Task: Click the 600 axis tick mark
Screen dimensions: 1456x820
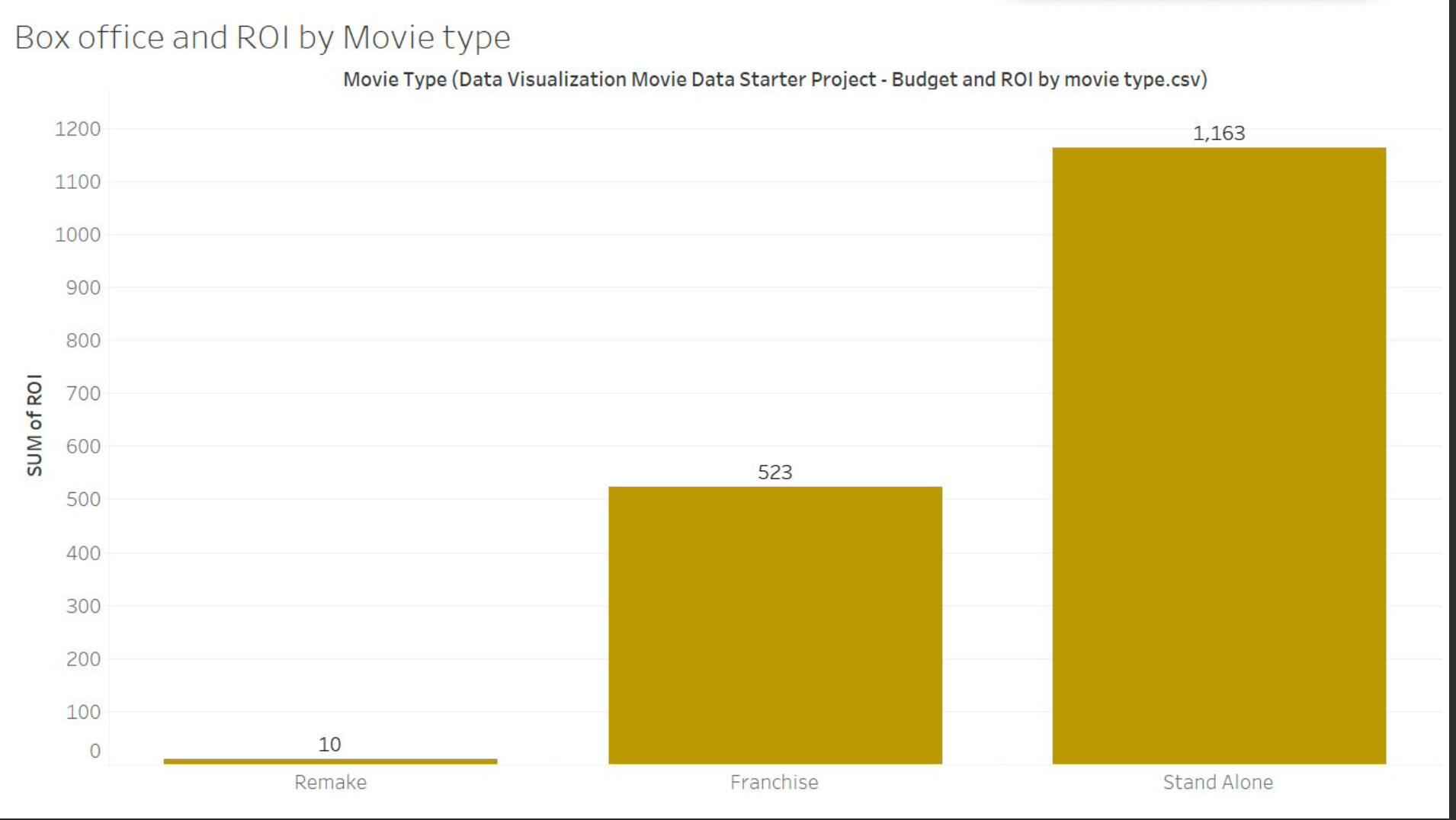Action: tap(83, 447)
